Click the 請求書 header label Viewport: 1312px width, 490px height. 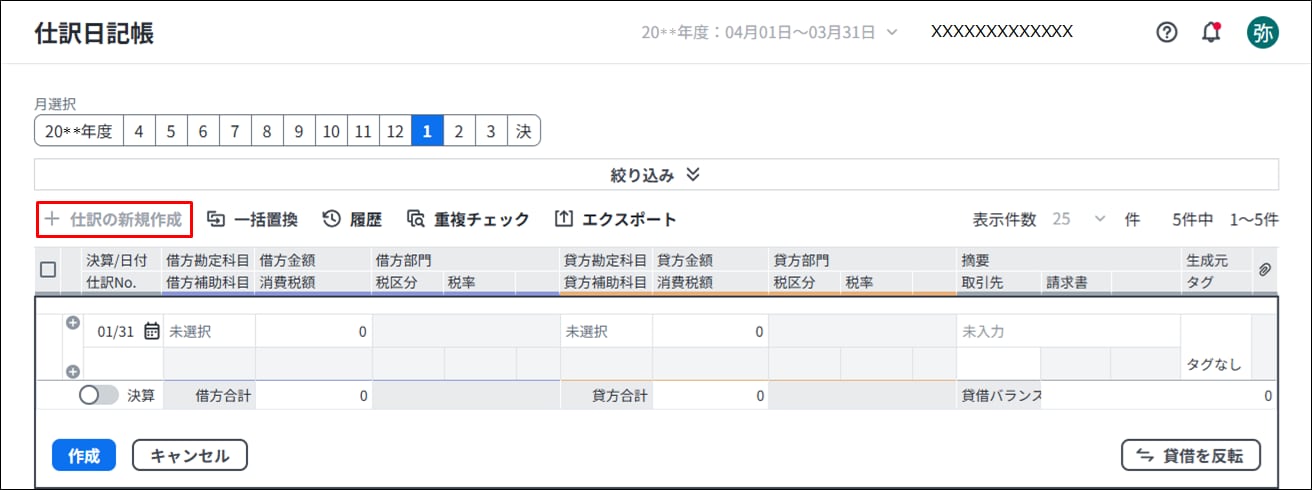[1067, 282]
